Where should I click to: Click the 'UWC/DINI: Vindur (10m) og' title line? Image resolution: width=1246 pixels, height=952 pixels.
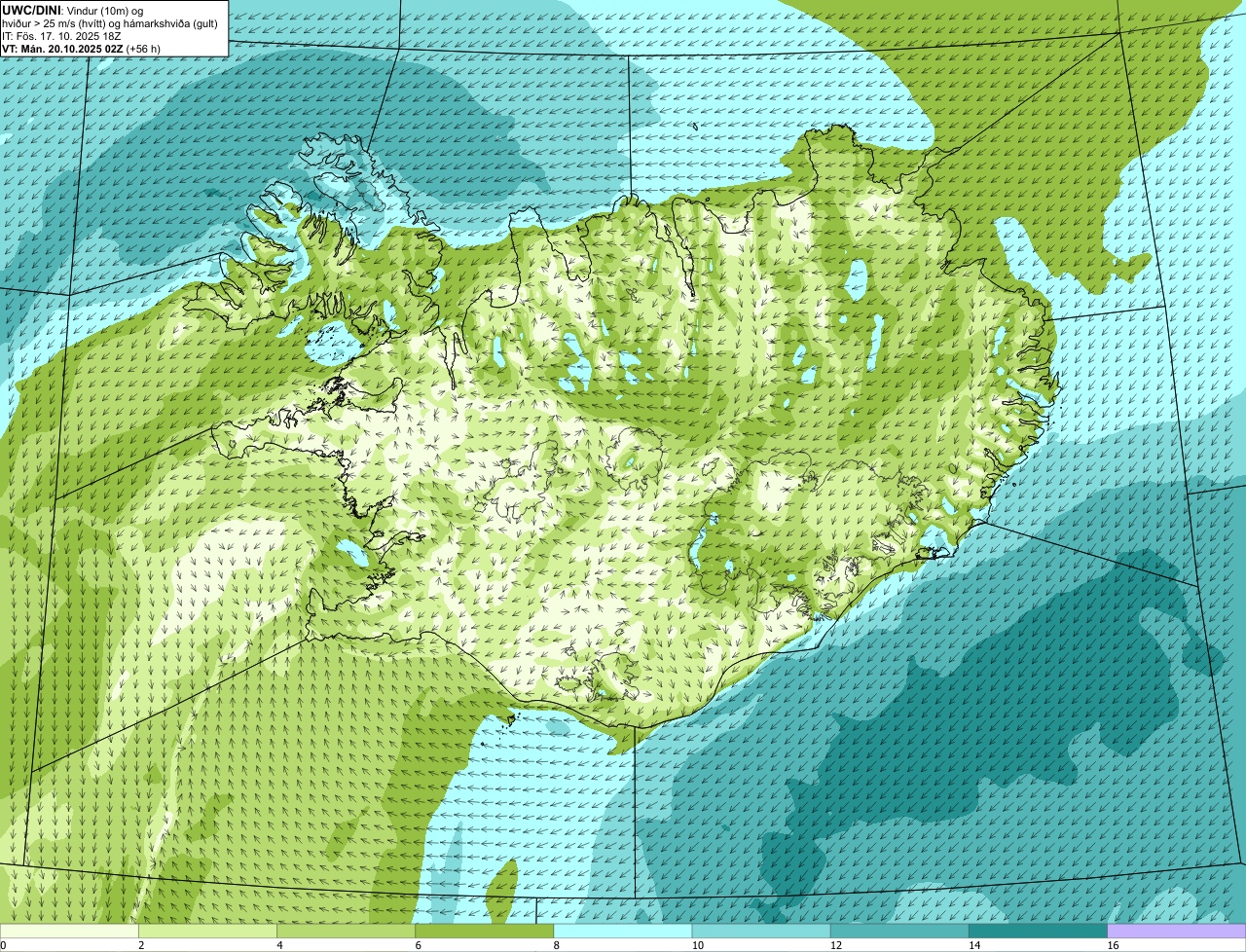(x=73, y=10)
